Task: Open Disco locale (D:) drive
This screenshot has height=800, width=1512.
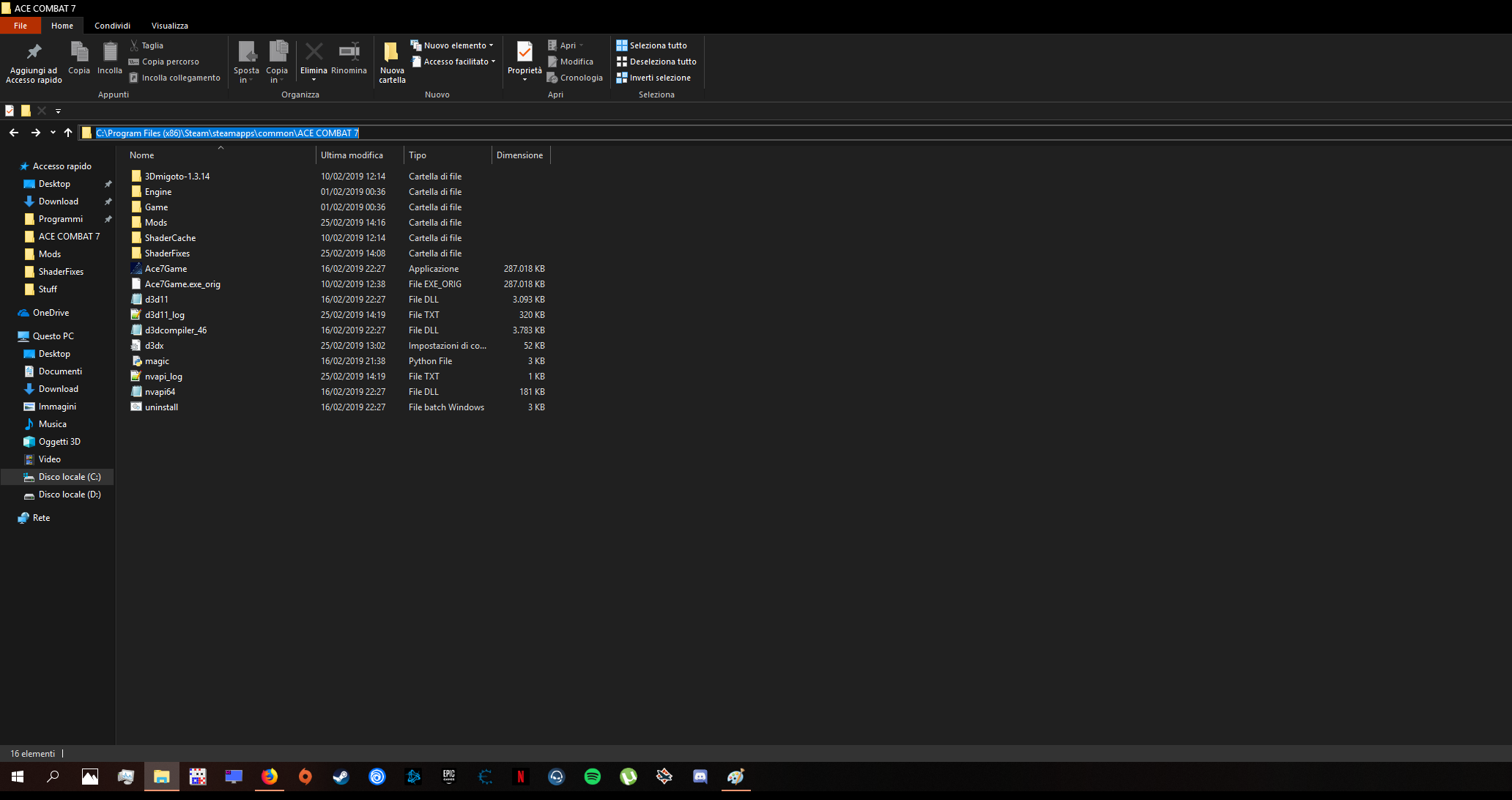Action: click(70, 495)
